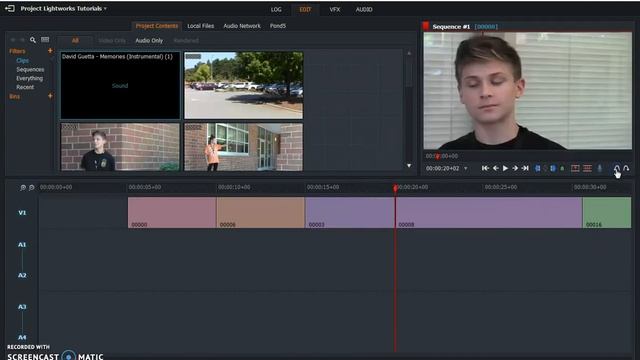Select Sequences in the filters list
The width and height of the screenshot is (640, 360).
pyautogui.click(x=30, y=69)
